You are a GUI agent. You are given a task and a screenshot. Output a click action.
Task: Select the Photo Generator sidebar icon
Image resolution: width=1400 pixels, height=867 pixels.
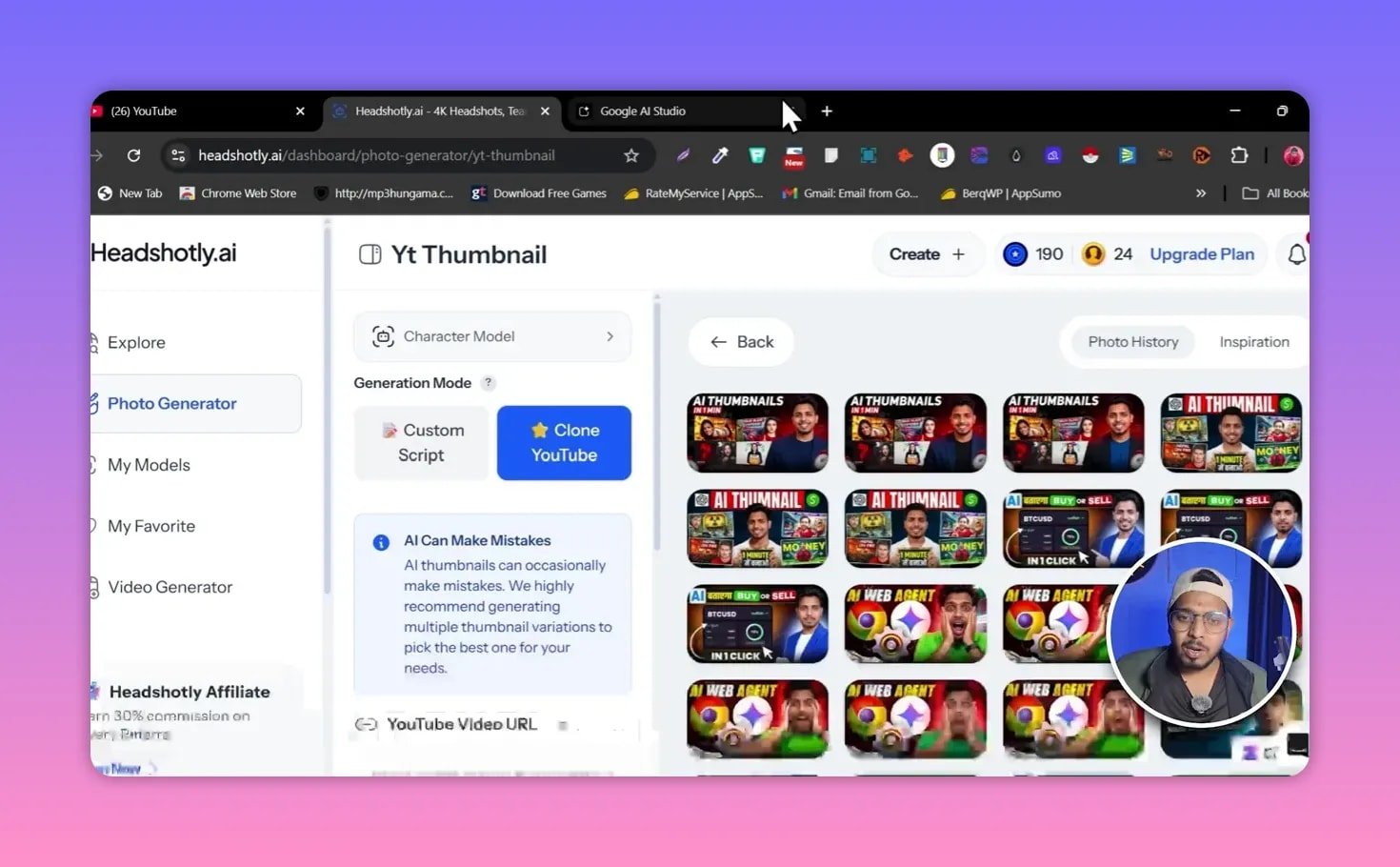point(92,403)
